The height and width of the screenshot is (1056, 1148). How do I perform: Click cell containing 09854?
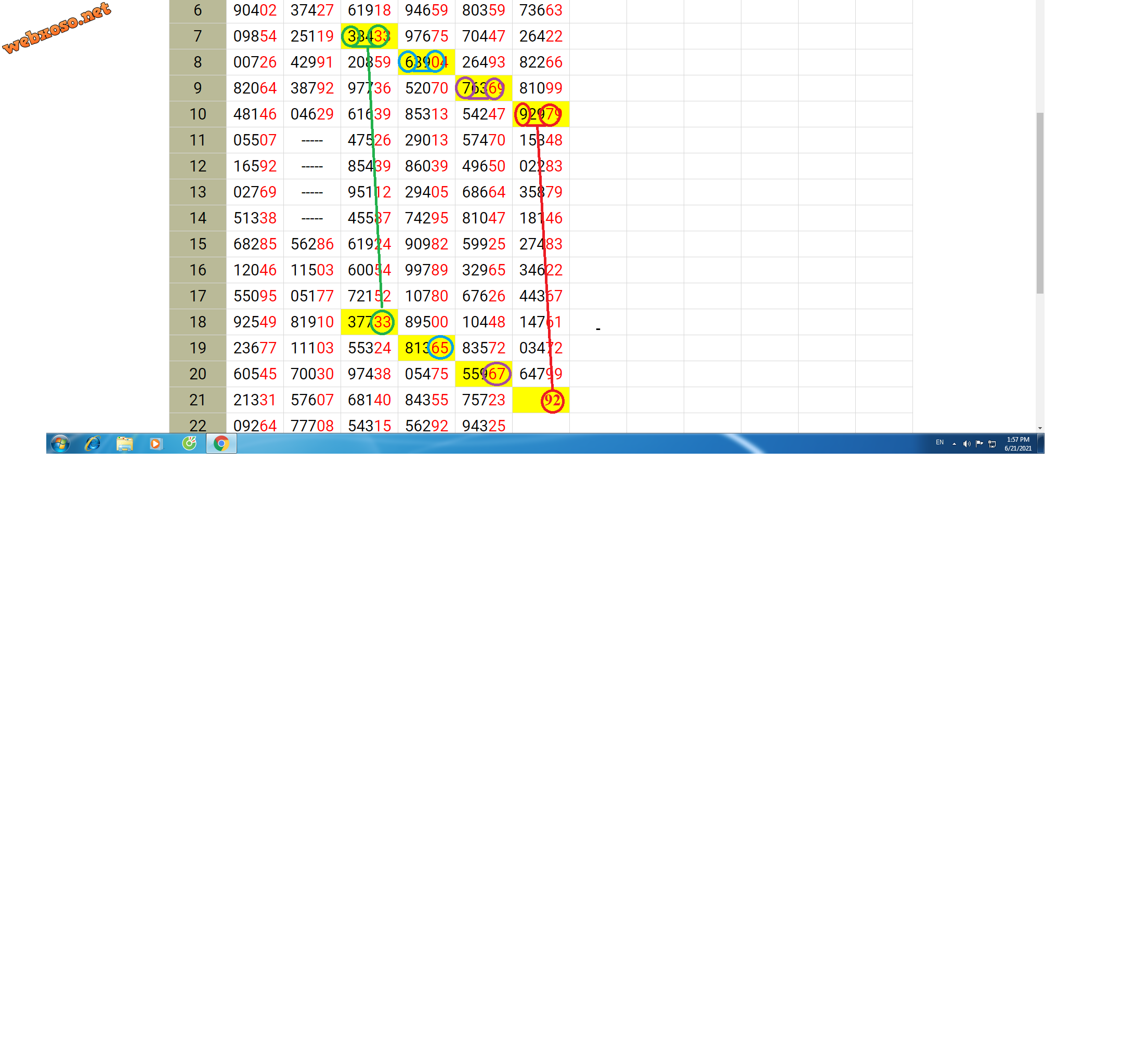tap(255, 36)
